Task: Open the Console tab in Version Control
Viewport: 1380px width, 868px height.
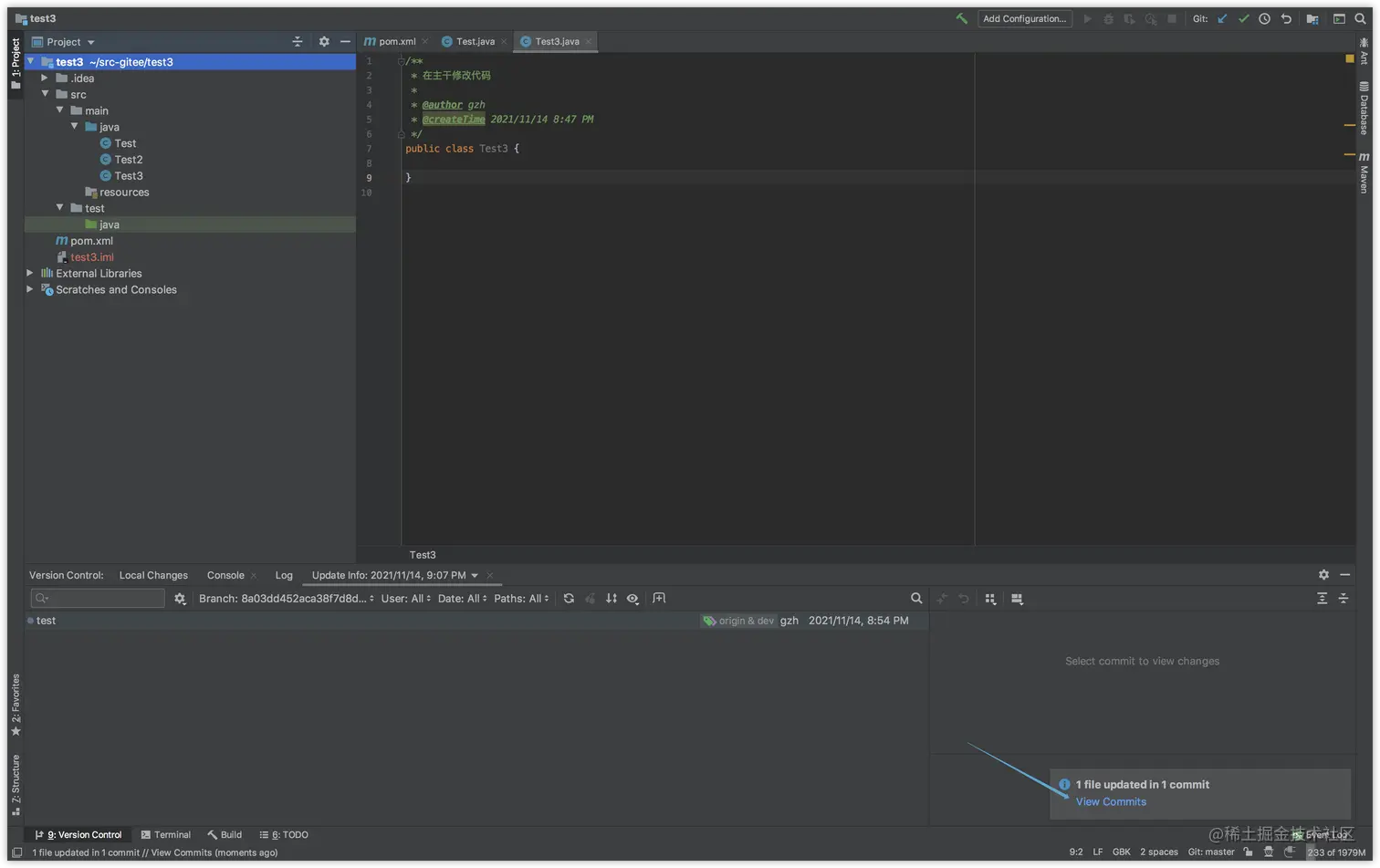Action: [225, 575]
